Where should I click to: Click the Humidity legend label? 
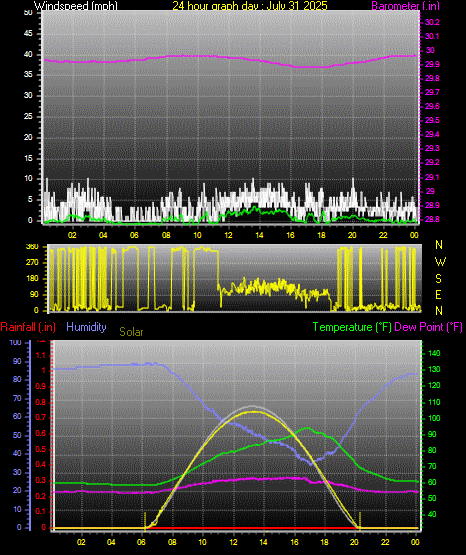tap(86, 327)
